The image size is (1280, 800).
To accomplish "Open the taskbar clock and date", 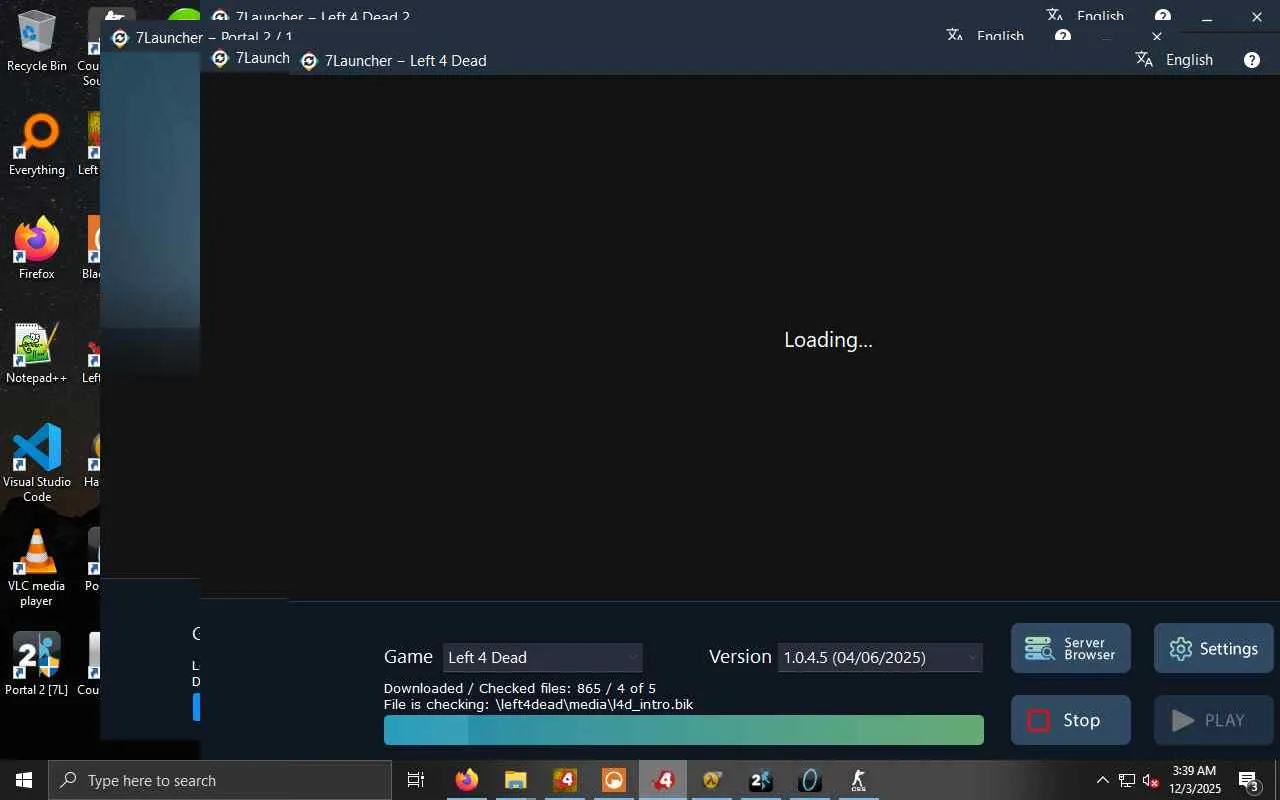I will [x=1194, y=780].
